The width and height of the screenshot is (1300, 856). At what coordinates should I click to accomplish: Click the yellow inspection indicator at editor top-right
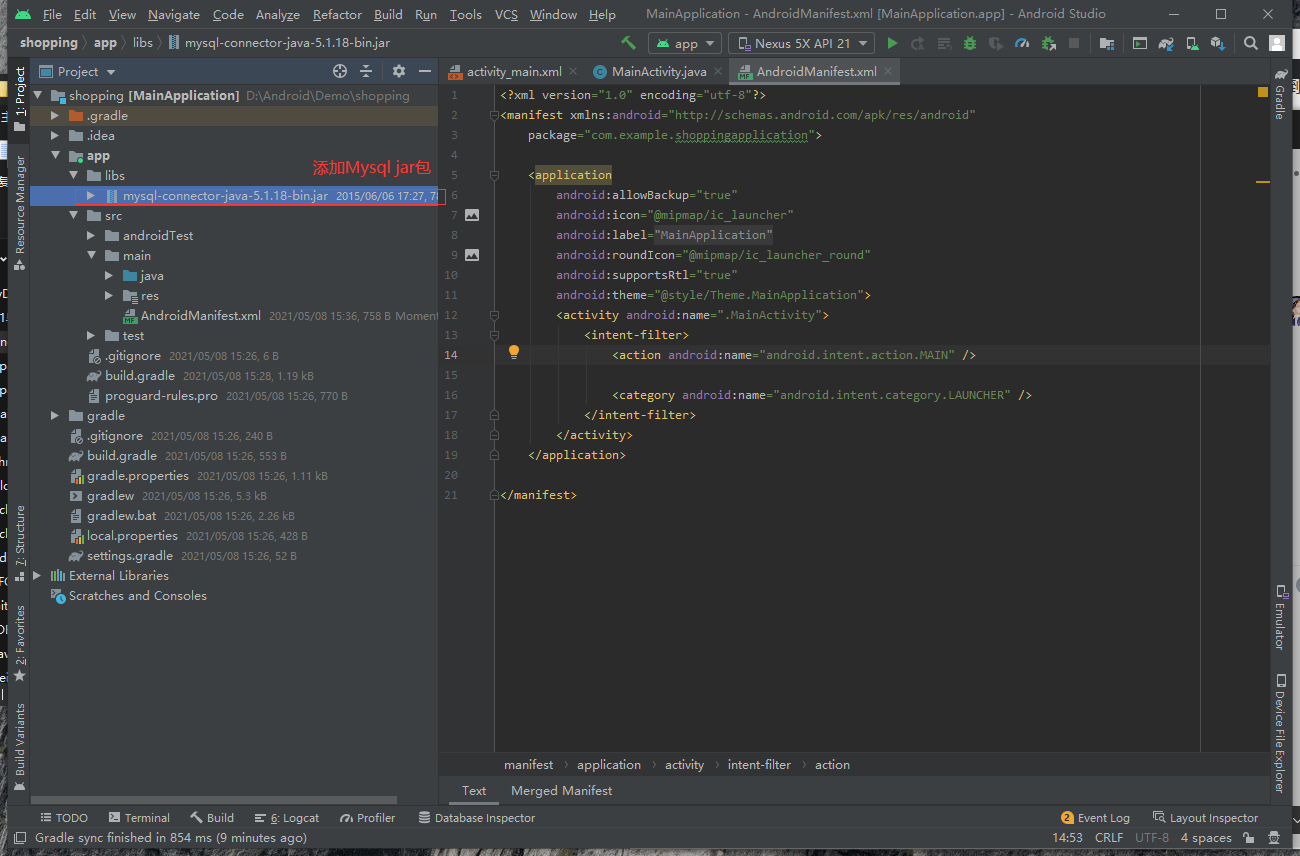click(1263, 92)
